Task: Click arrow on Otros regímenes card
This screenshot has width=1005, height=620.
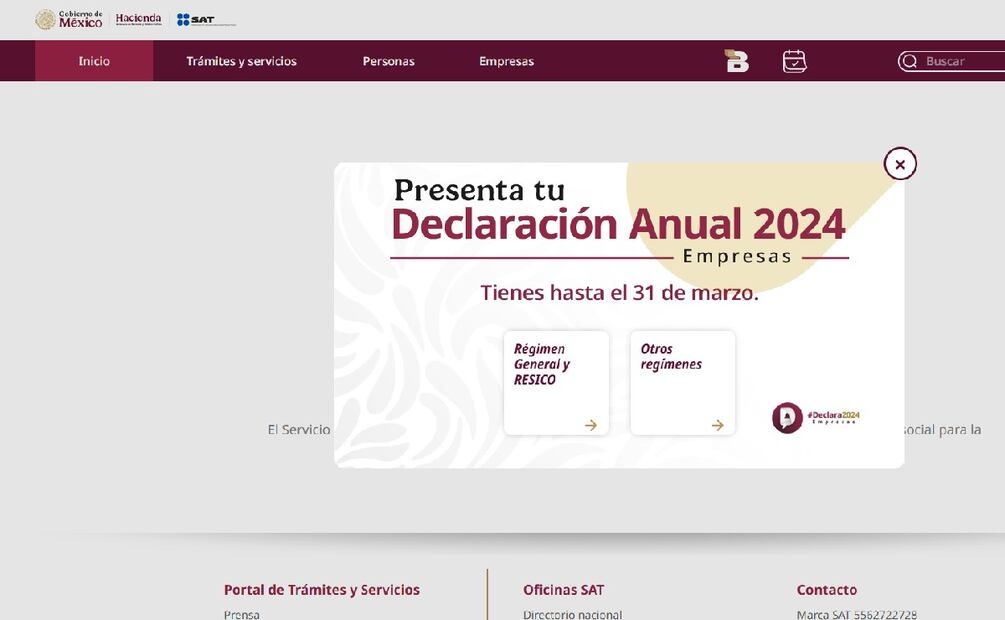Action: point(717,425)
